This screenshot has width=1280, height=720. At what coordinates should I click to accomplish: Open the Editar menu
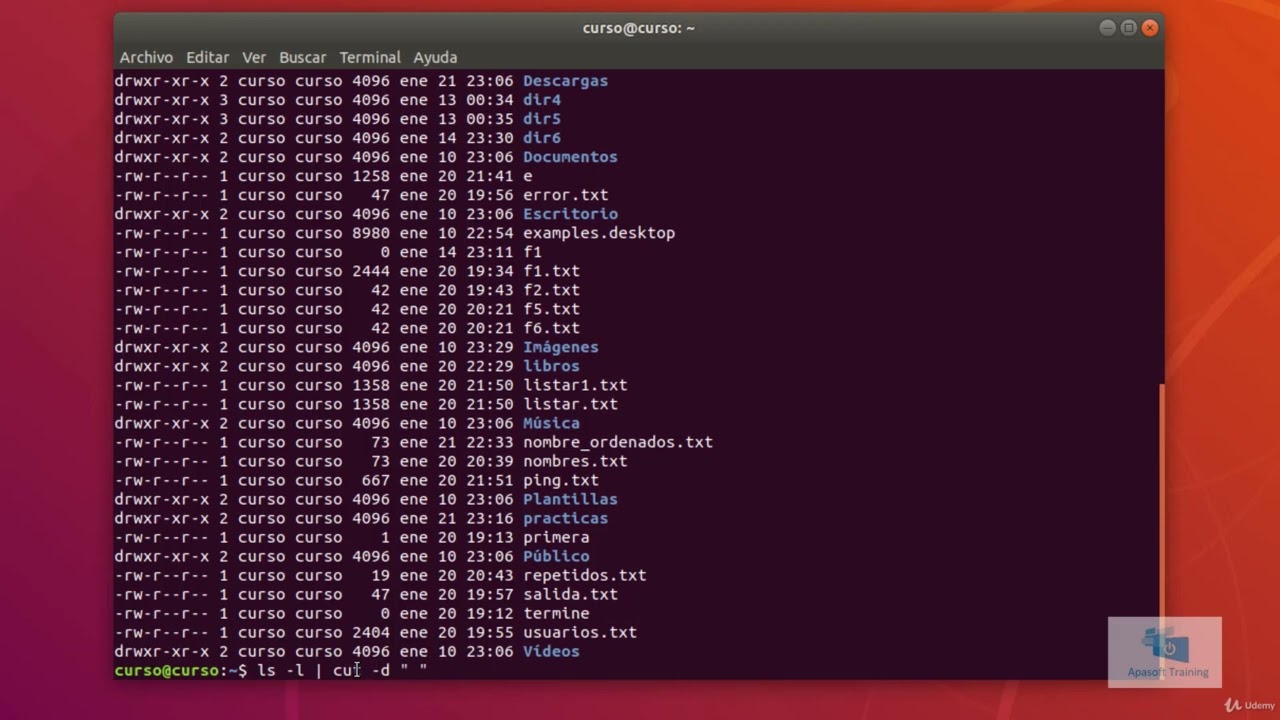point(207,58)
